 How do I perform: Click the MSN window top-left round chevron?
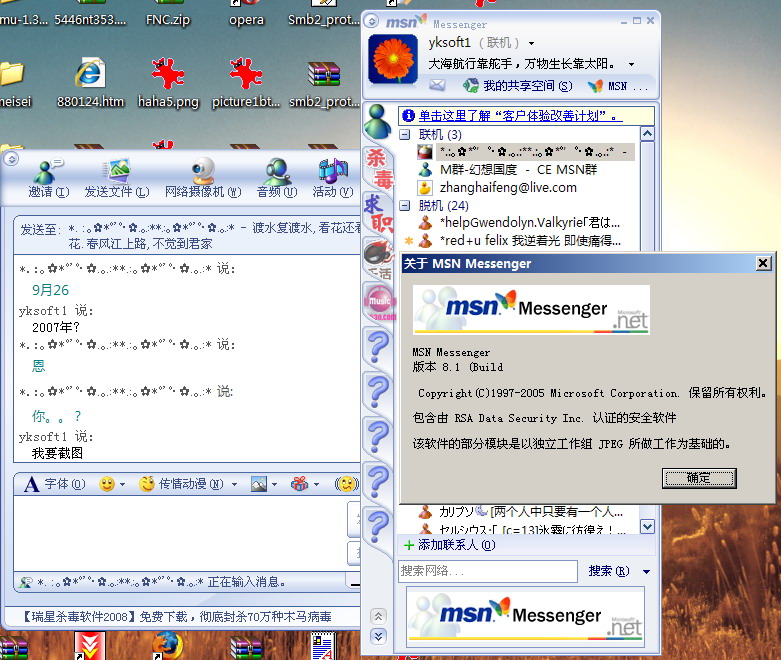point(371,21)
